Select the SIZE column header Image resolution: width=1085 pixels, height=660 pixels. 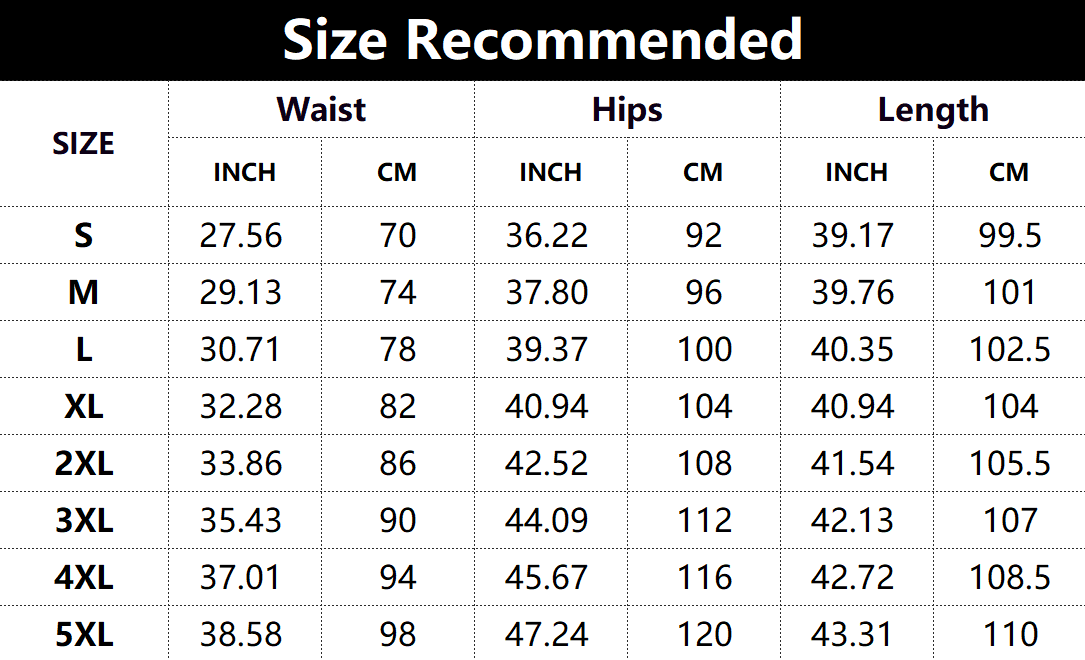pos(83,144)
